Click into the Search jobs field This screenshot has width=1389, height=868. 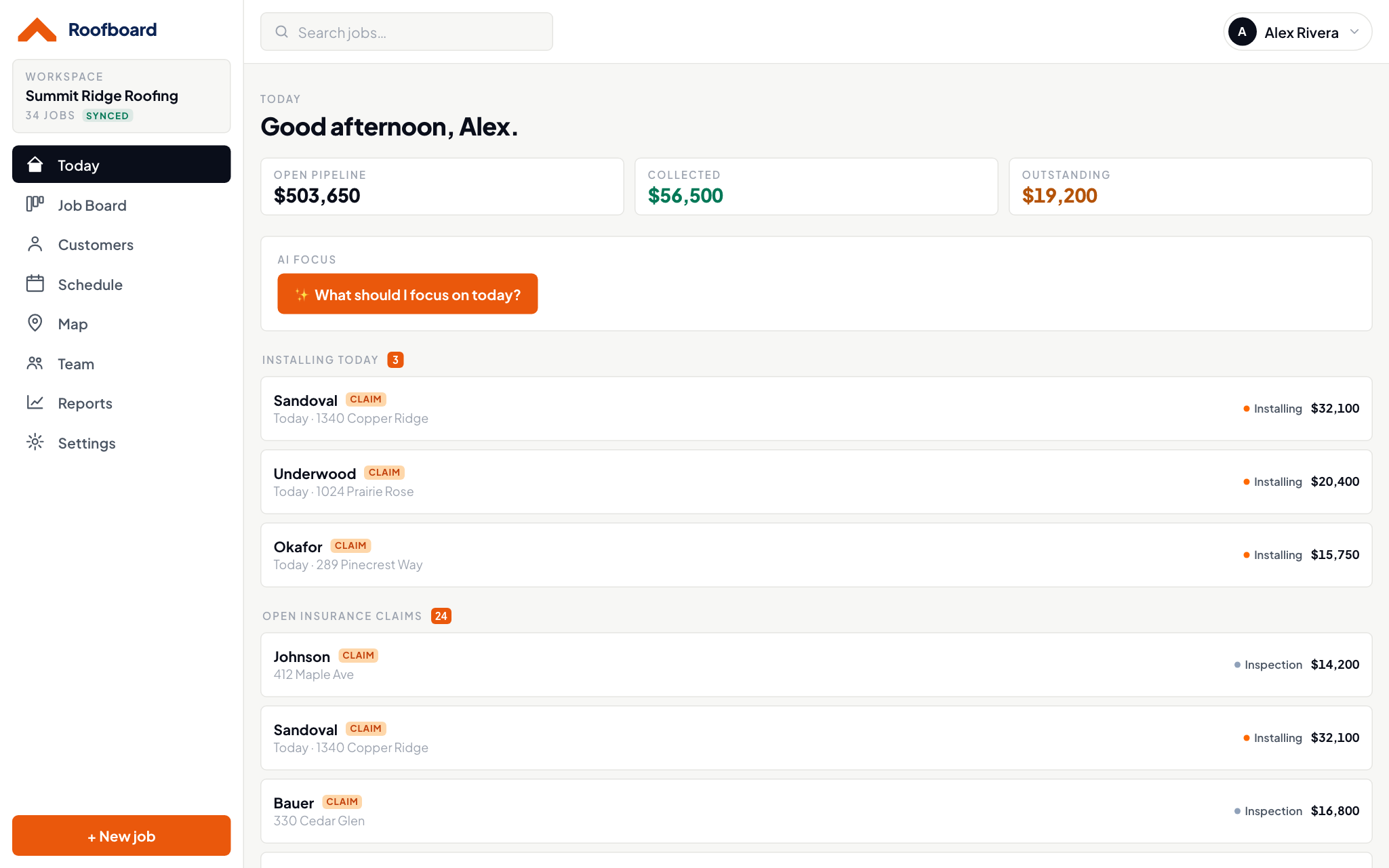[x=407, y=32]
